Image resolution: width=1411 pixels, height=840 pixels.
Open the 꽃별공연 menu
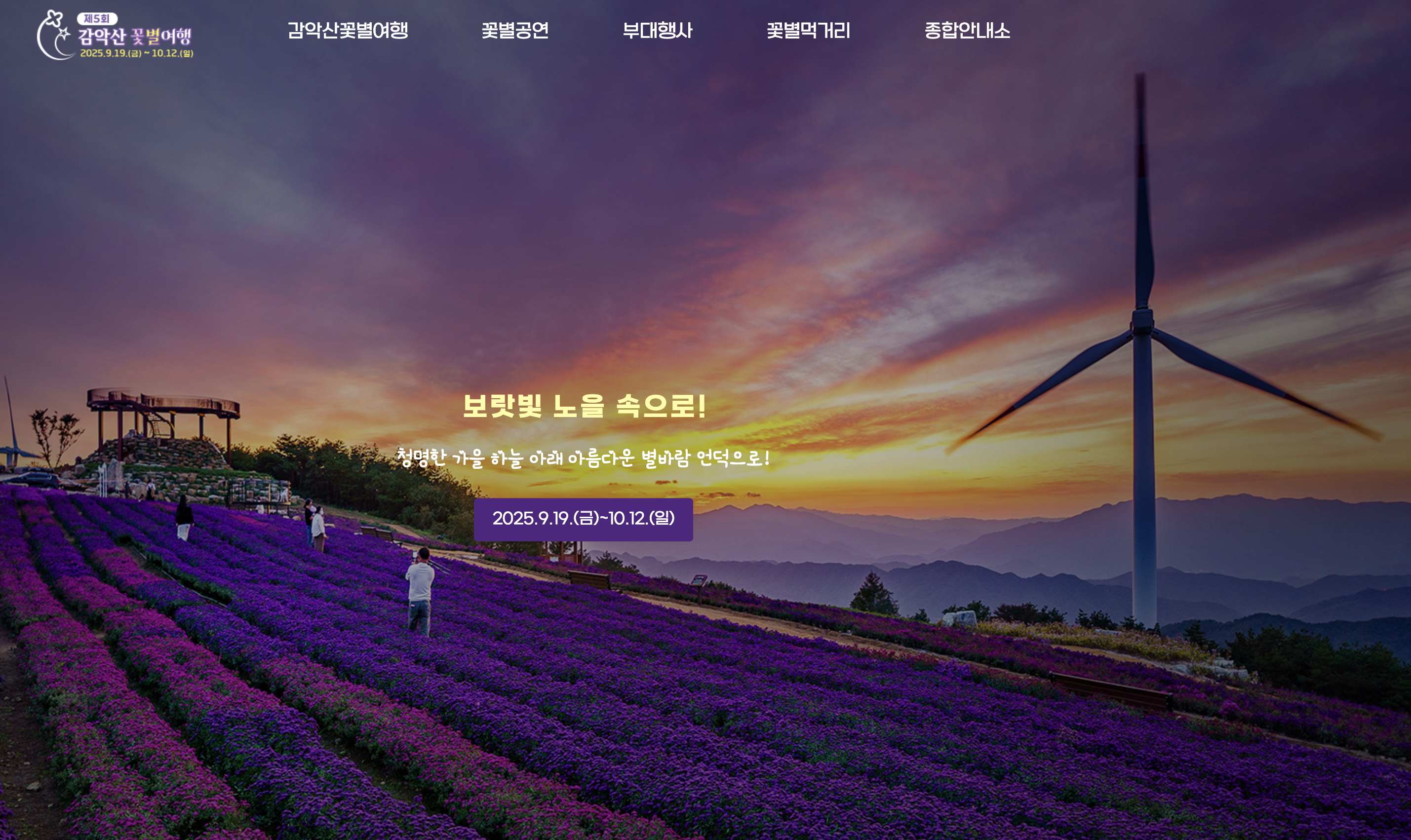pyautogui.click(x=515, y=30)
